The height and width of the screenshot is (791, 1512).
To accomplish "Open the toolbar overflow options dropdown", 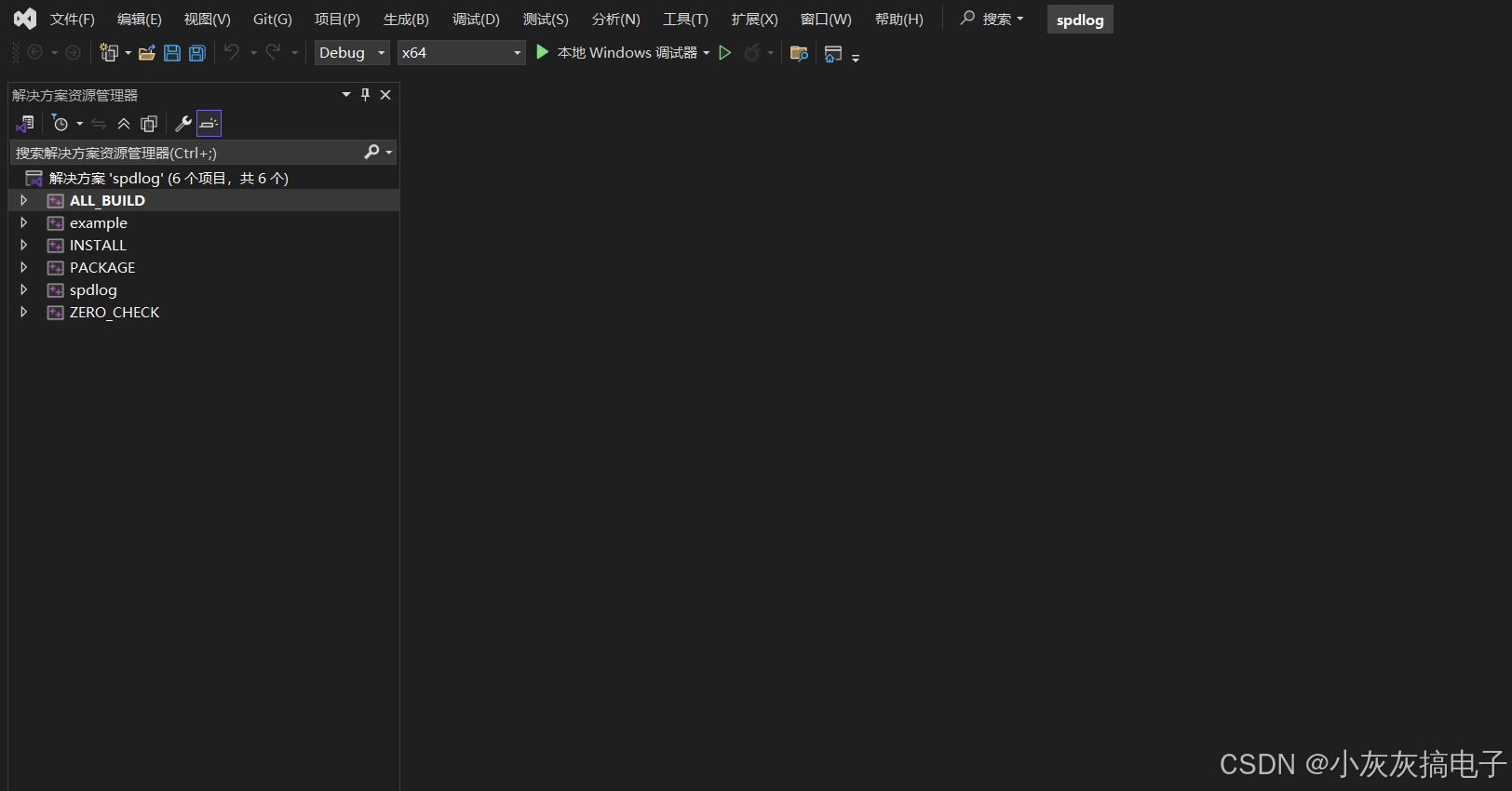I will 856,58.
